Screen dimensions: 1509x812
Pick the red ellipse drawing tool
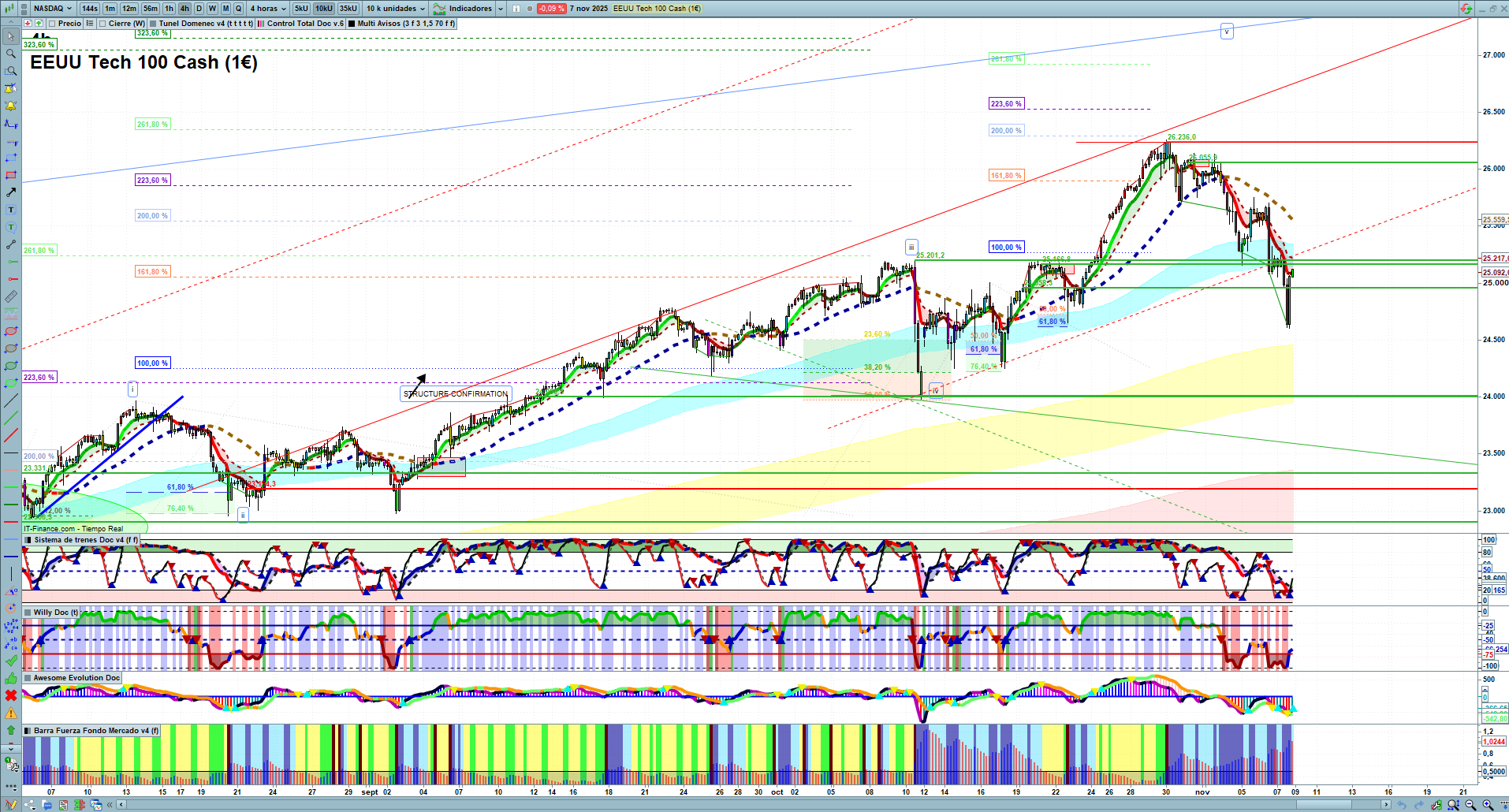tap(11, 331)
